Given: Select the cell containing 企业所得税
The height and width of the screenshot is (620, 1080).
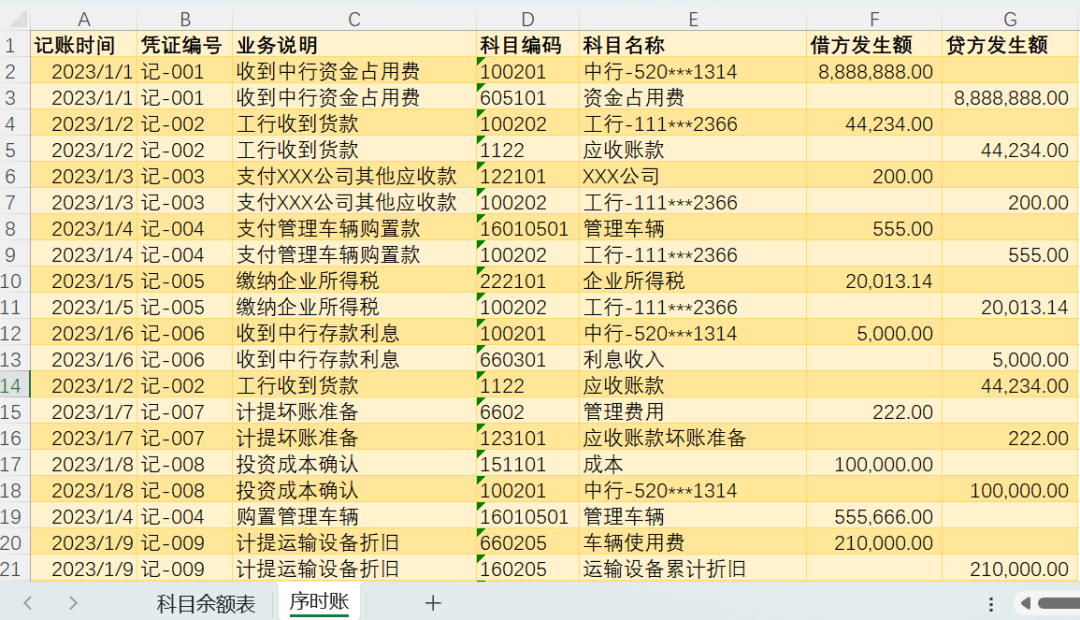Looking at the screenshot, I should [x=693, y=280].
